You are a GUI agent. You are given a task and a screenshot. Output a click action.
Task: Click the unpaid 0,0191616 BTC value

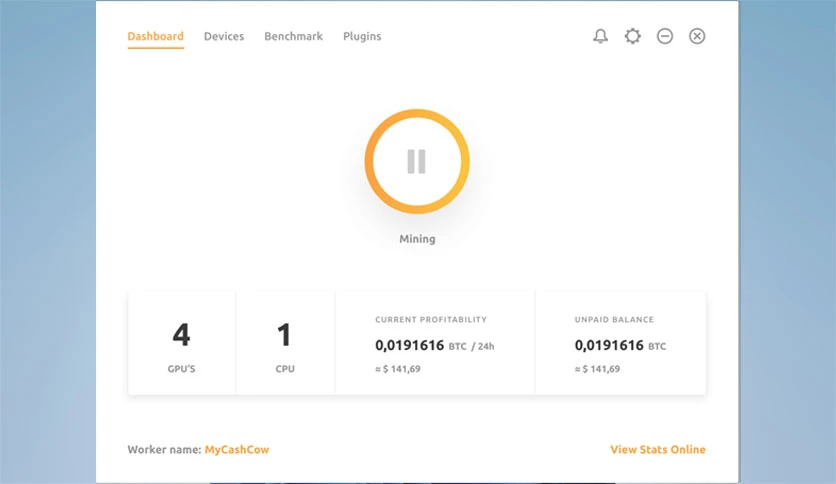[620, 345]
